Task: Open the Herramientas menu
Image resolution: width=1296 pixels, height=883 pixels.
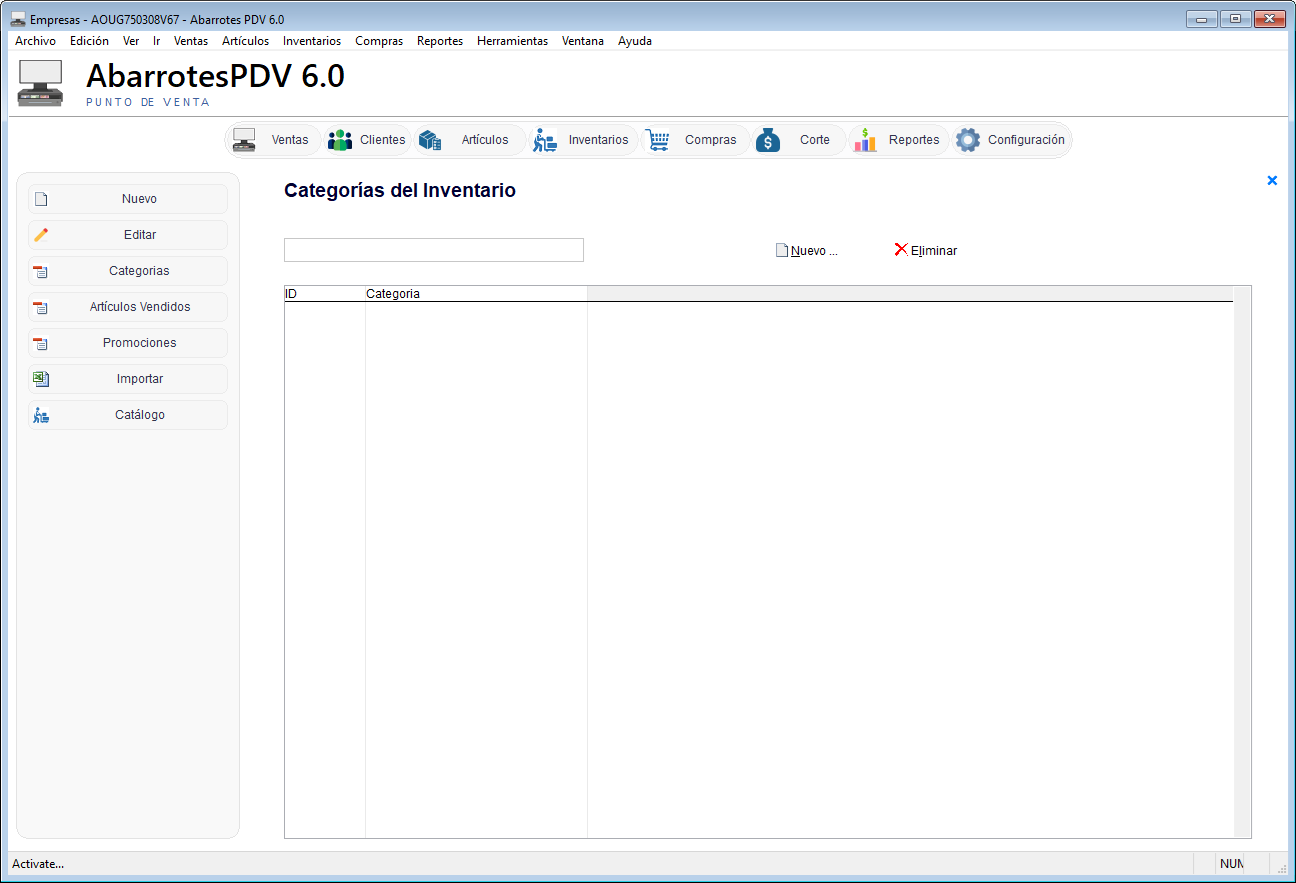Action: click(512, 41)
